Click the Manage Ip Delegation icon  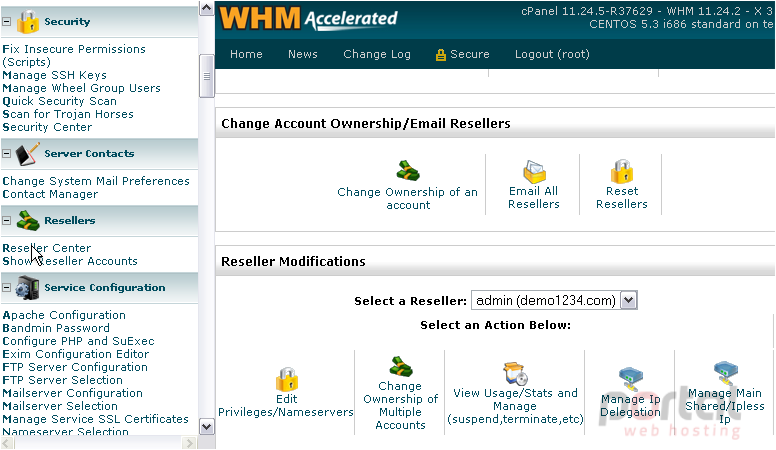click(x=630, y=379)
